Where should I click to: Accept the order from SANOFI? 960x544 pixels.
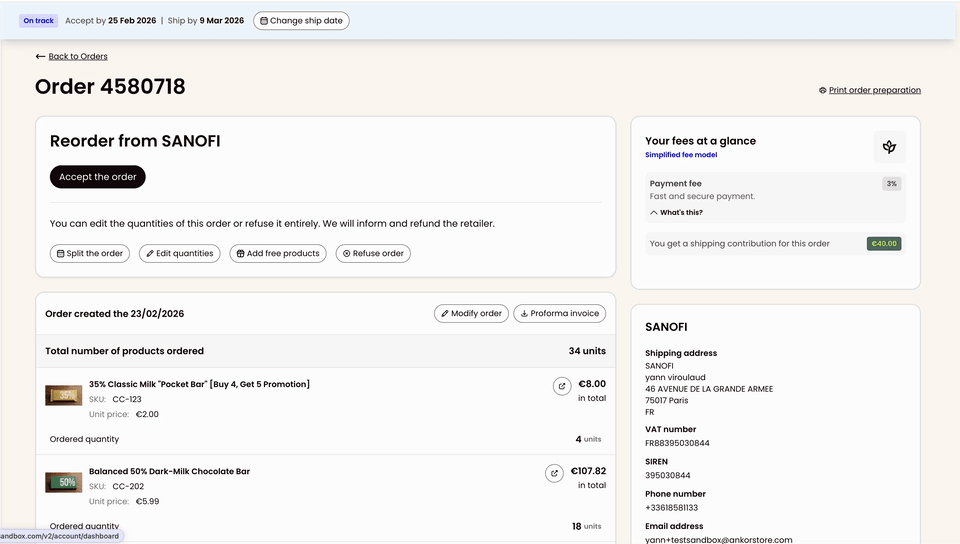click(98, 177)
